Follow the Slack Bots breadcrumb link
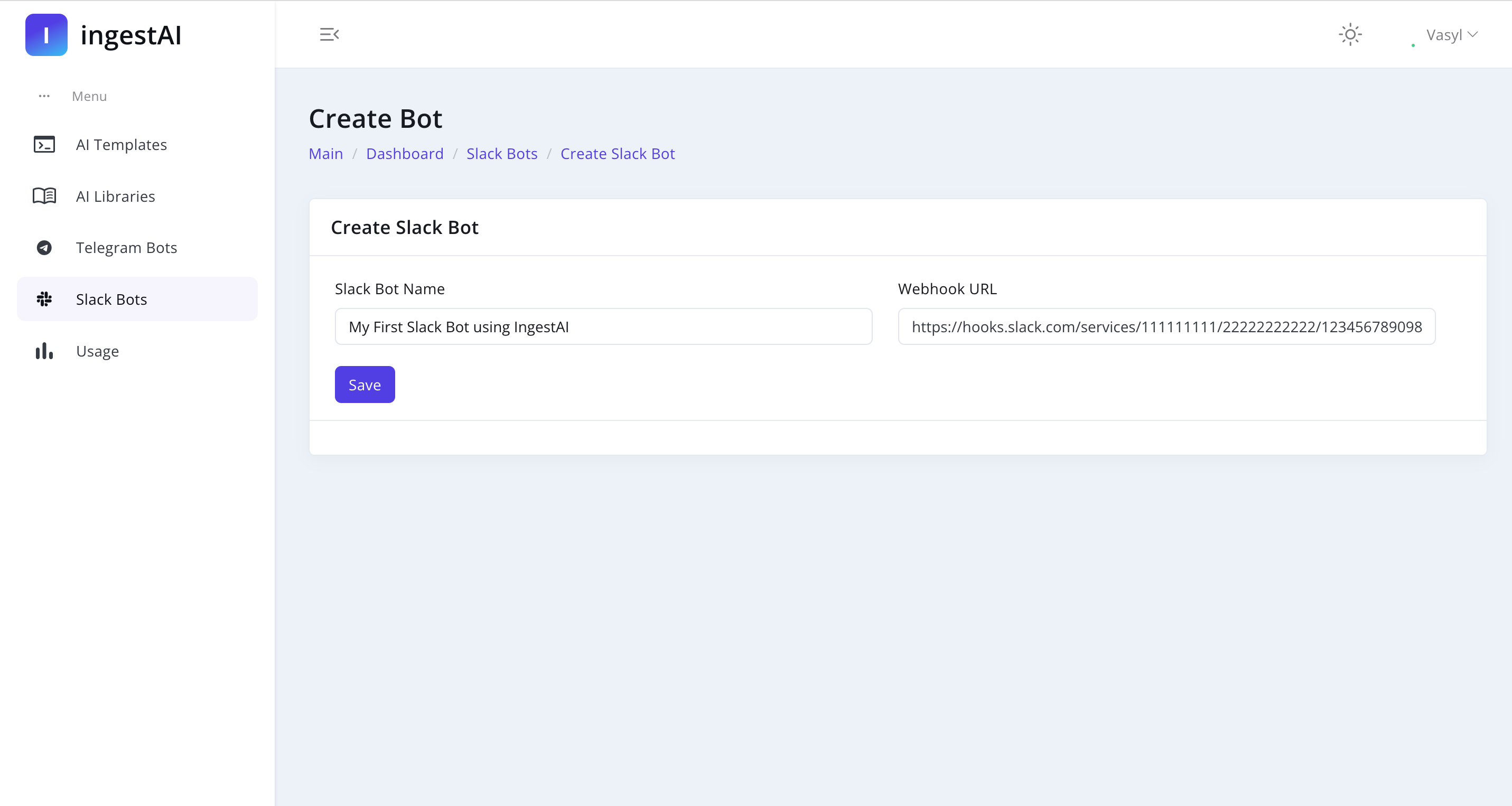Viewport: 1512px width, 806px height. click(502, 154)
